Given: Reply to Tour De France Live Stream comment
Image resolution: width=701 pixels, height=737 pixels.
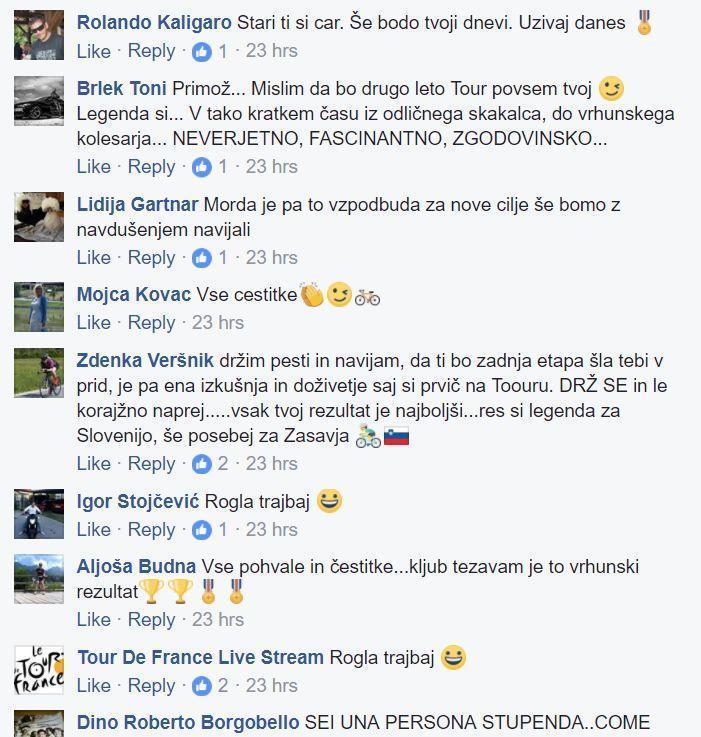Looking at the screenshot, I should (x=151, y=686).
